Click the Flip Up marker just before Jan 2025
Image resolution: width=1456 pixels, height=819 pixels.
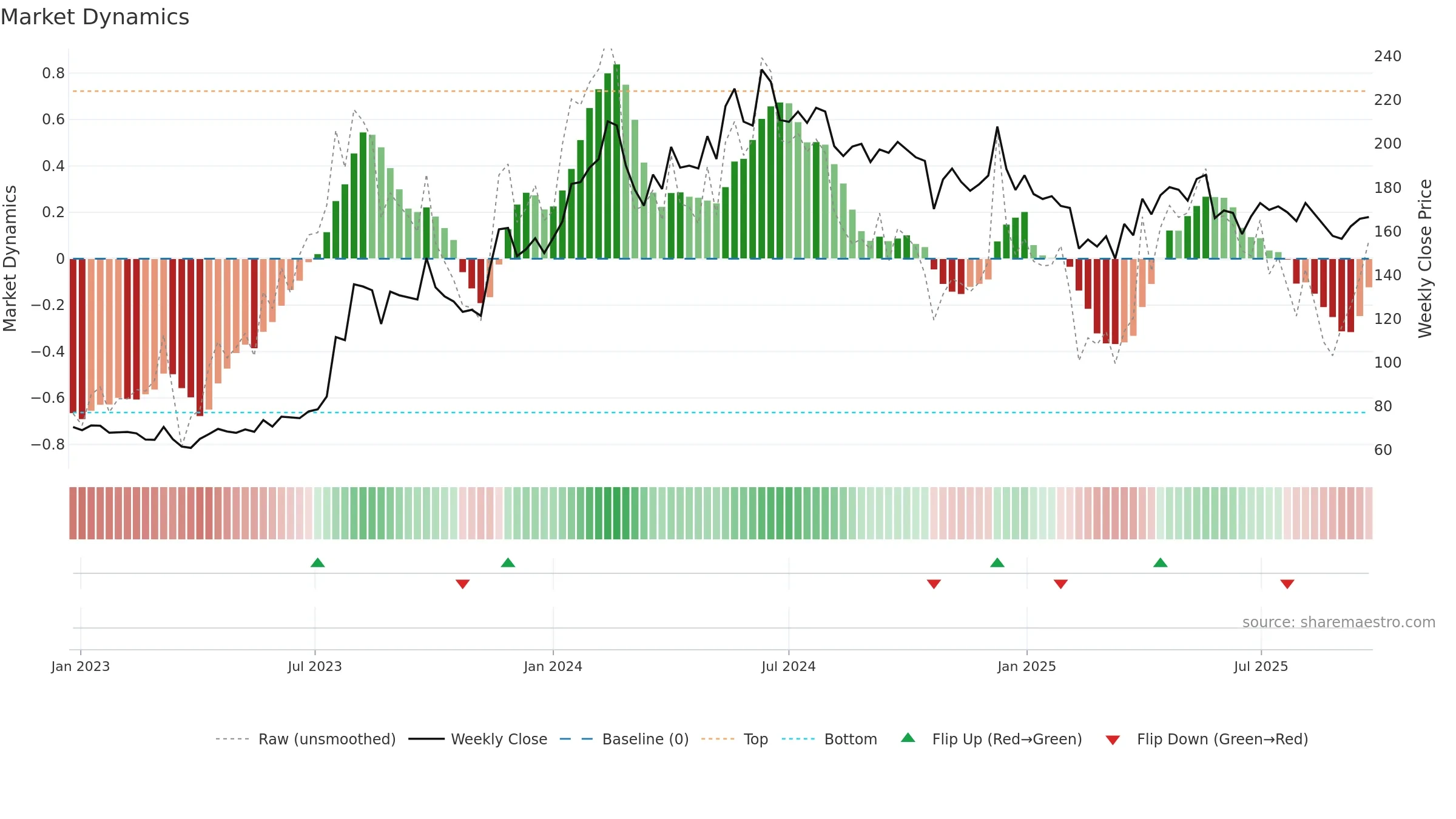997,562
